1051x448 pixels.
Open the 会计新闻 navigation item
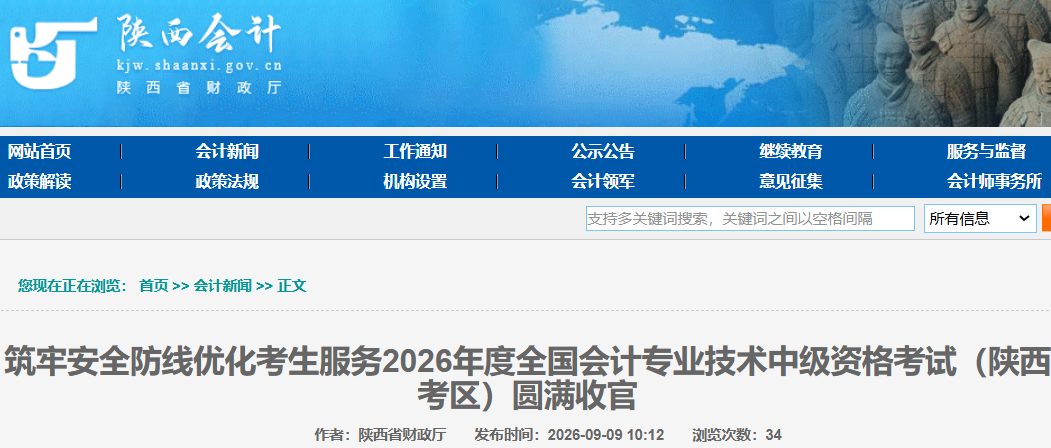(x=227, y=152)
